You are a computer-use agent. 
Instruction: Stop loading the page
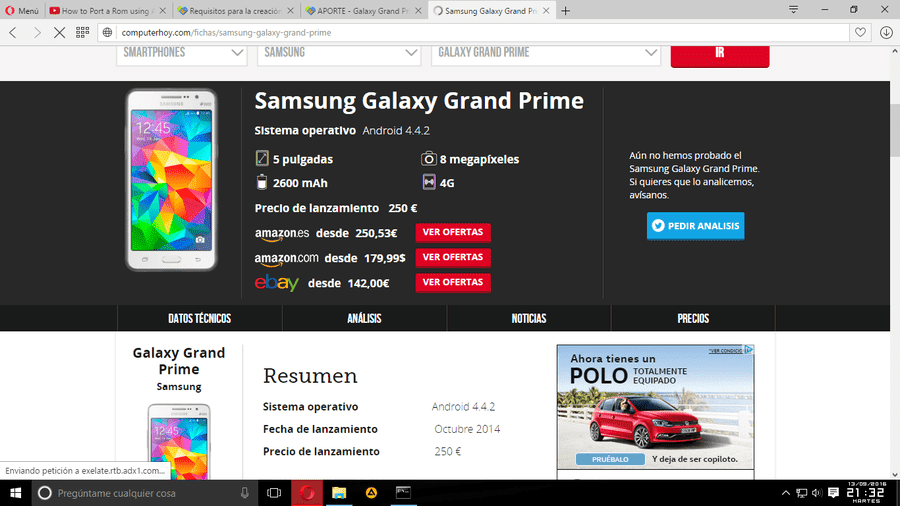pos(59,33)
